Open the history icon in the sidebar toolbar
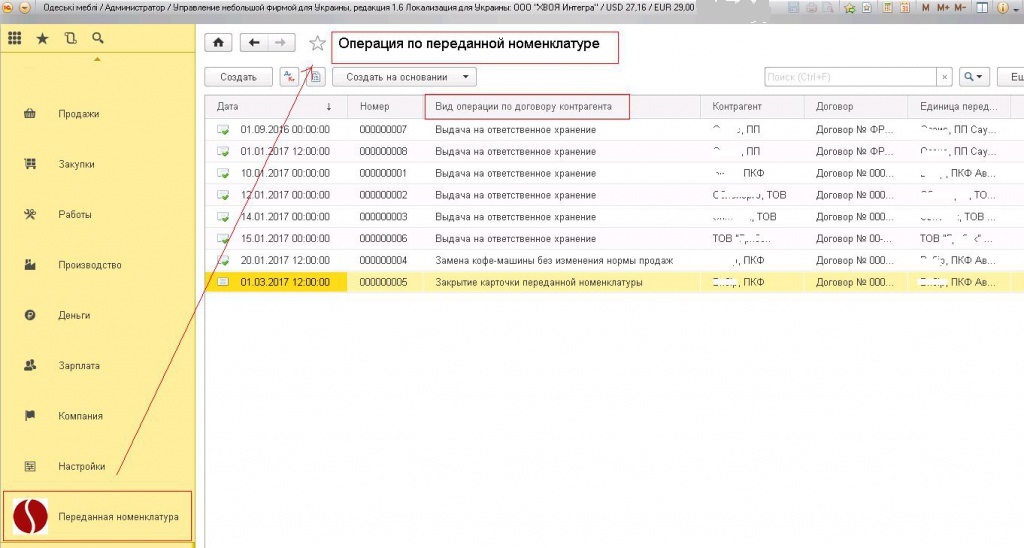The image size is (1024, 548). pos(71,39)
